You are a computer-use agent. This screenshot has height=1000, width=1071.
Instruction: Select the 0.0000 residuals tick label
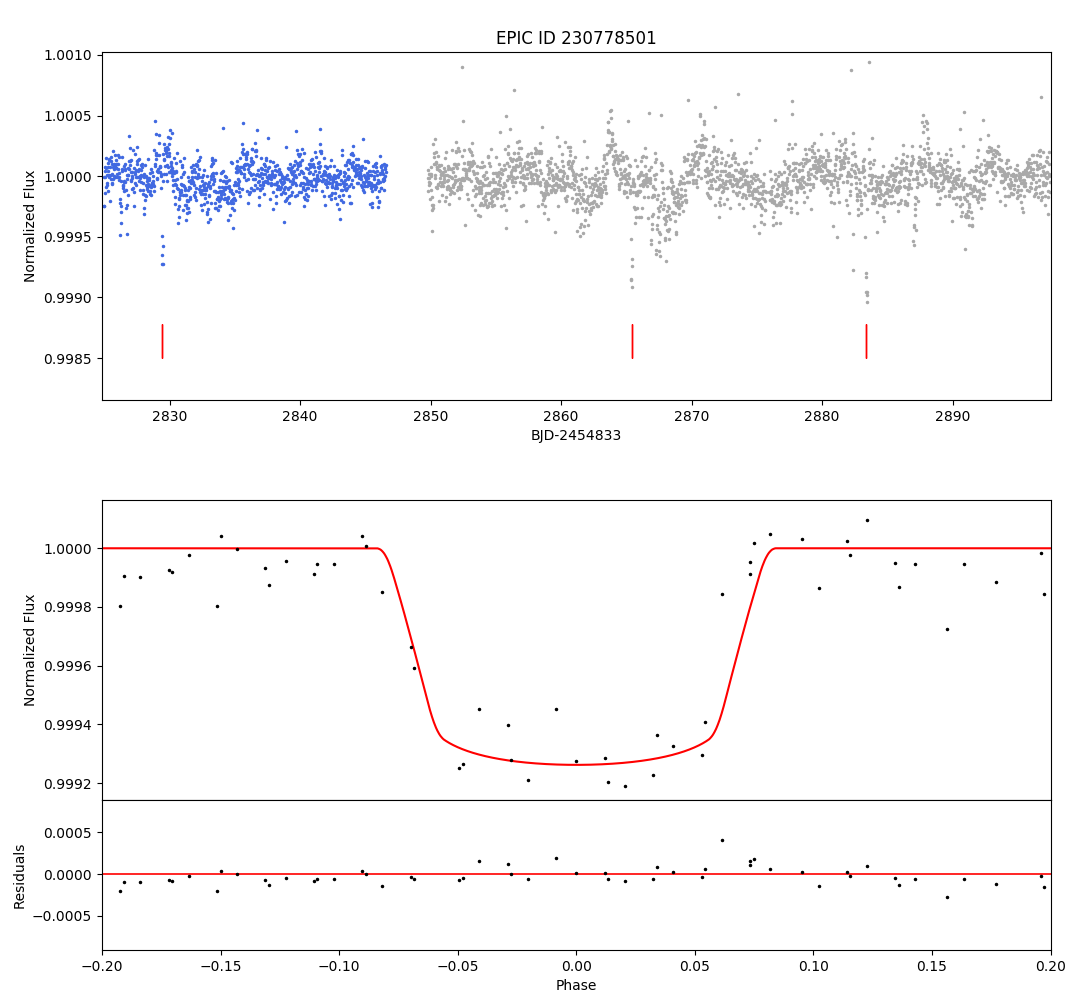[68, 875]
